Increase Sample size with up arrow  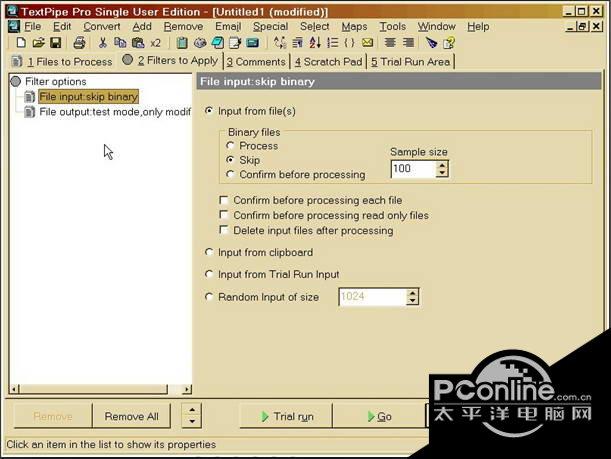(x=442, y=165)
